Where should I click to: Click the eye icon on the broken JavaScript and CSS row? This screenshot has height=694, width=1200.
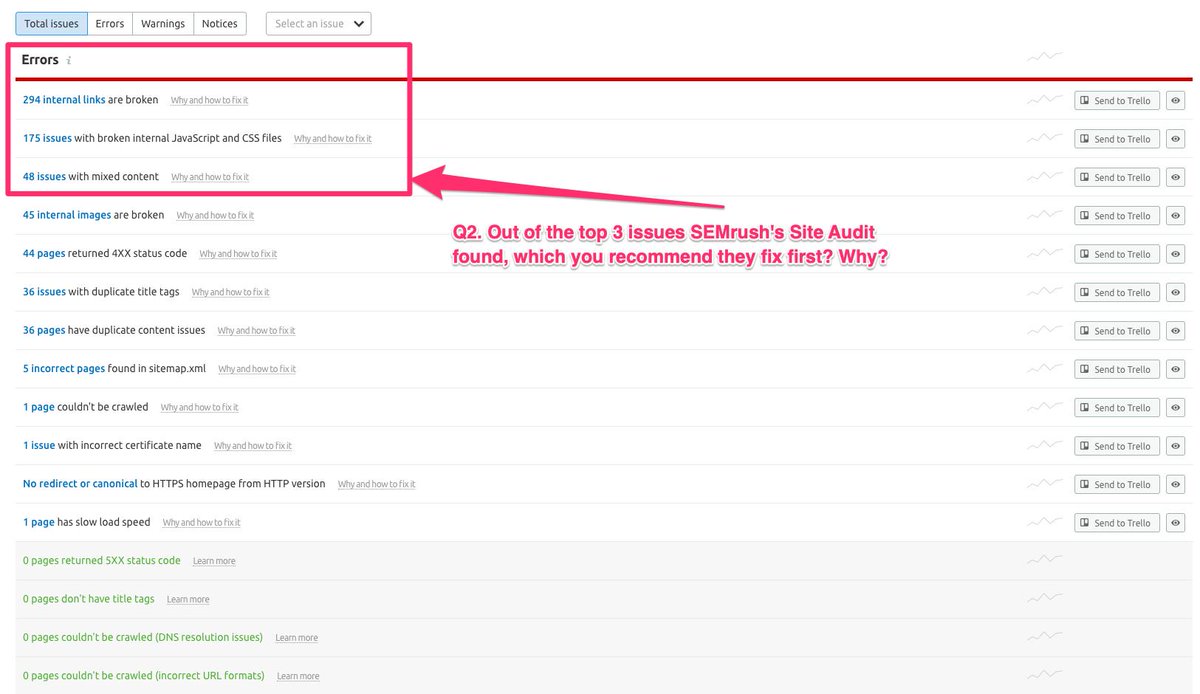point(1176,138)
